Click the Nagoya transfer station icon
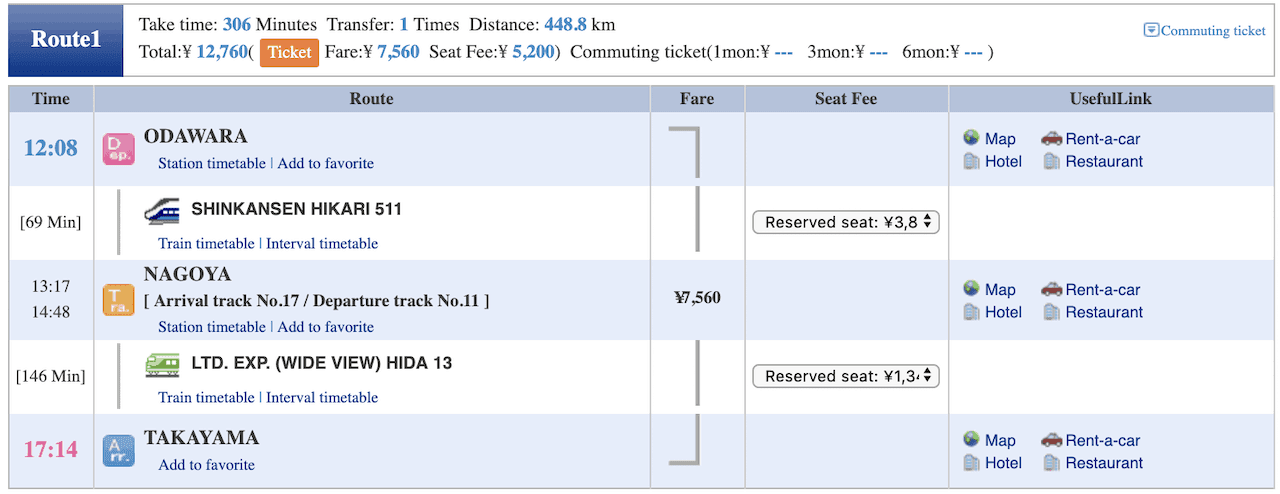The image size is (1280, 494). coord(118,300)
